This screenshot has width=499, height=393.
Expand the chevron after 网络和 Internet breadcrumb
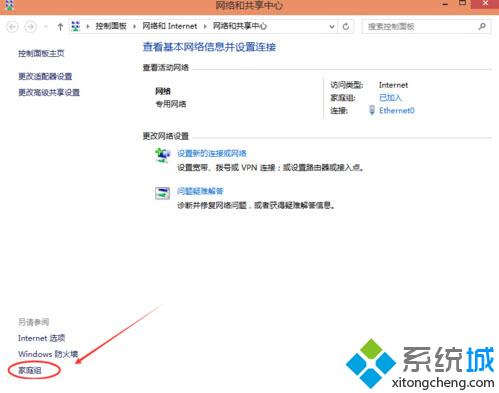tap(205, 26)
